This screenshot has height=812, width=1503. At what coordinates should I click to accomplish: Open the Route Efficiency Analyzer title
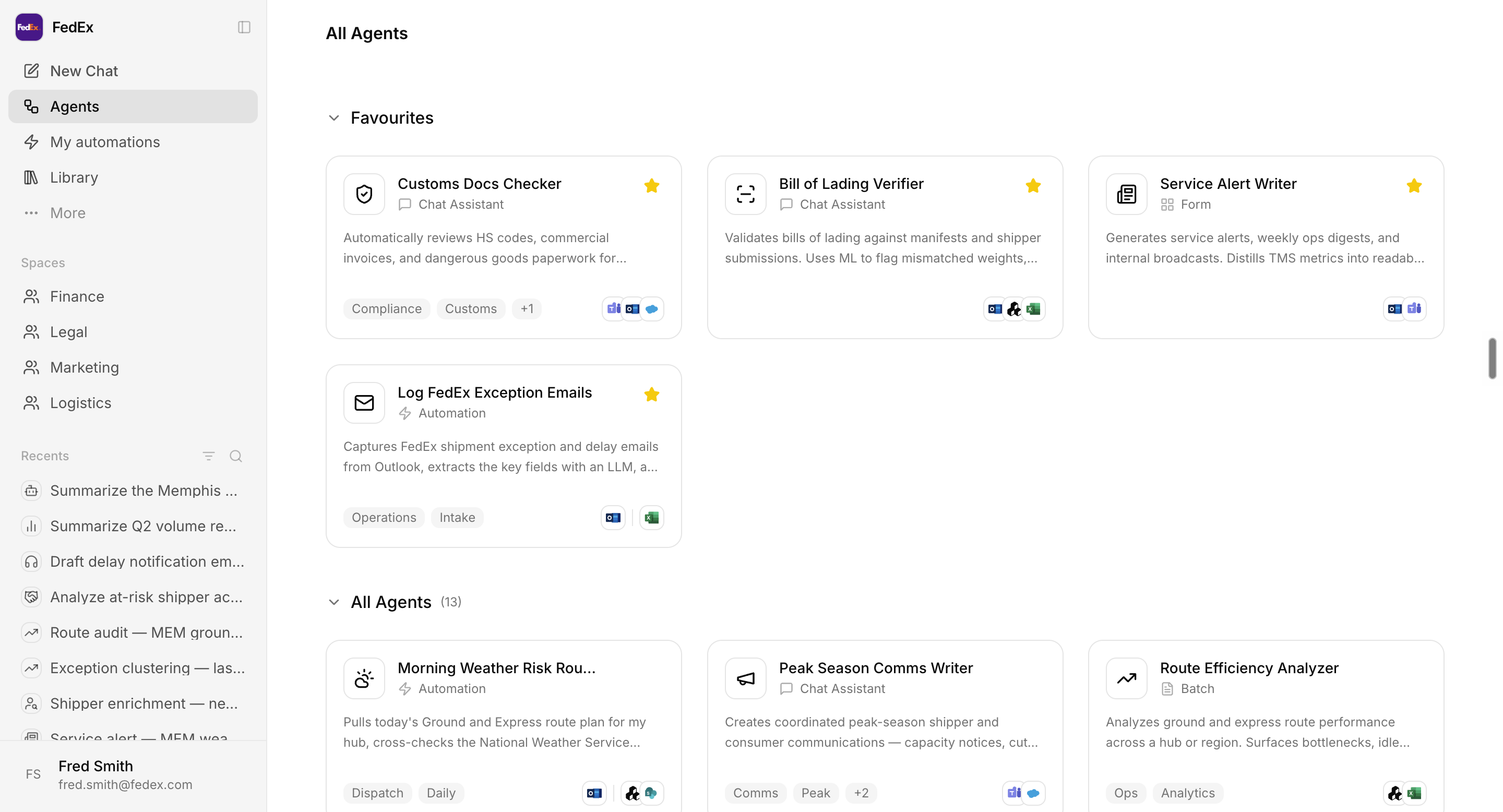[1249, 668]
